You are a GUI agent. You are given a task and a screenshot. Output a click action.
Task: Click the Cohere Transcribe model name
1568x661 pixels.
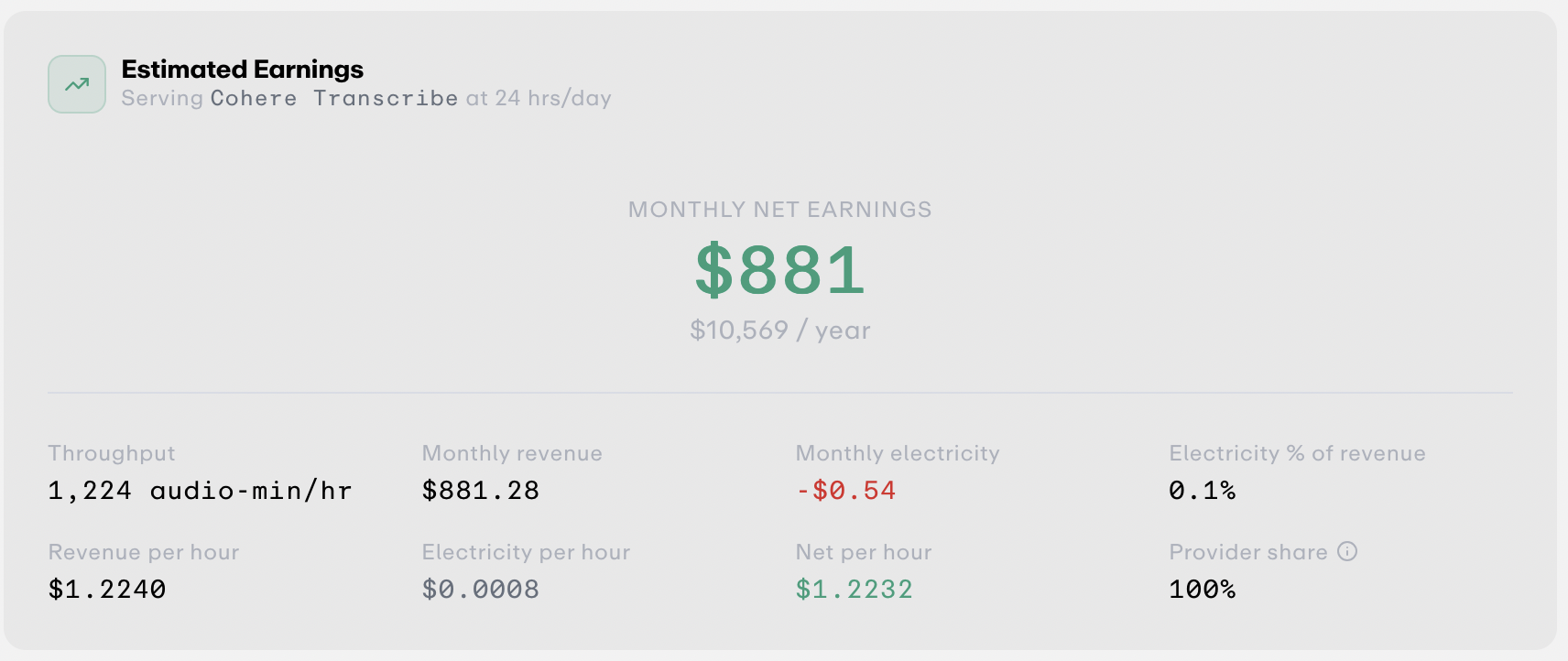click(x=334, y=98)
